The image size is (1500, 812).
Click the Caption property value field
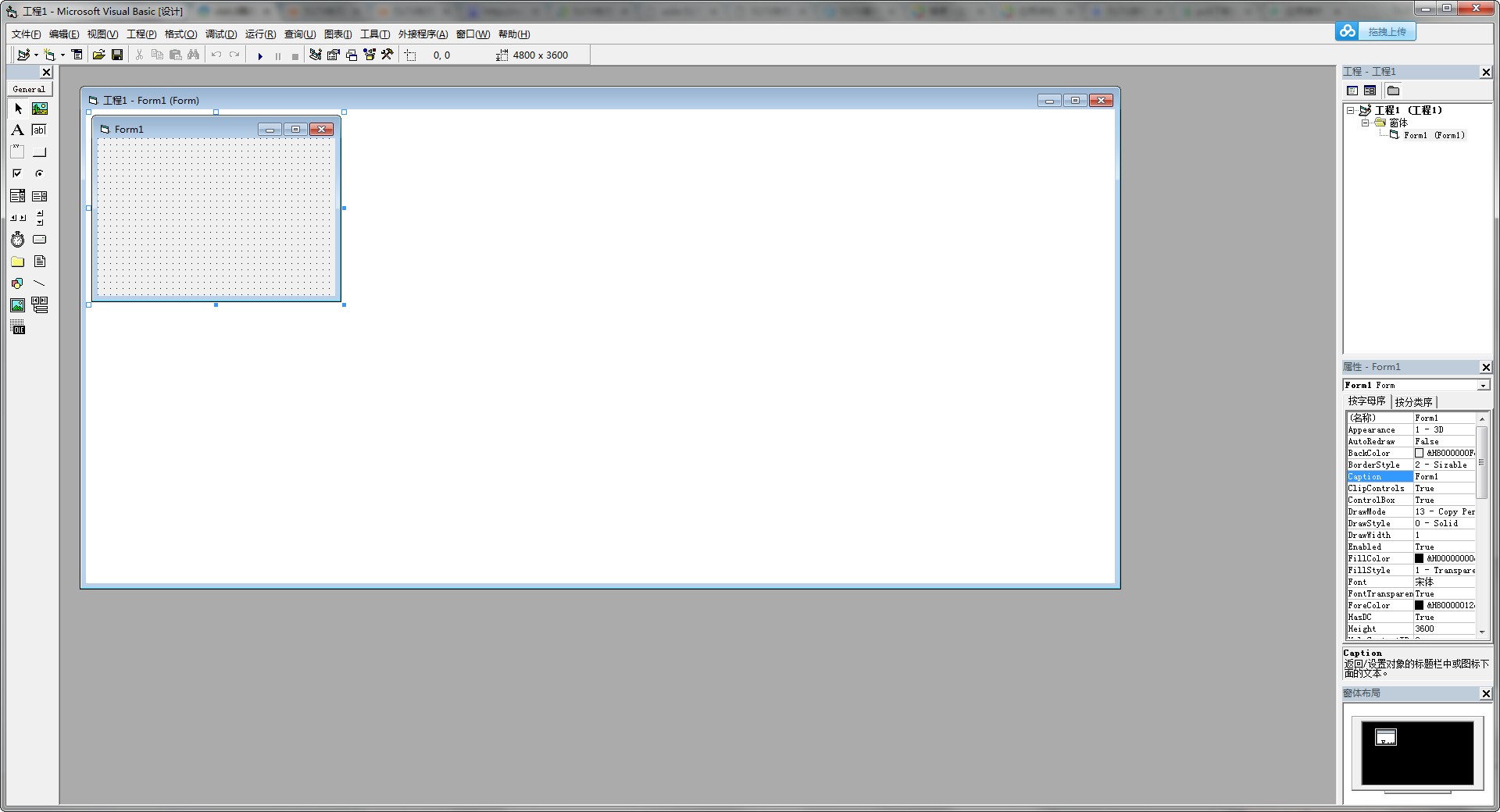click(1444, 476)
